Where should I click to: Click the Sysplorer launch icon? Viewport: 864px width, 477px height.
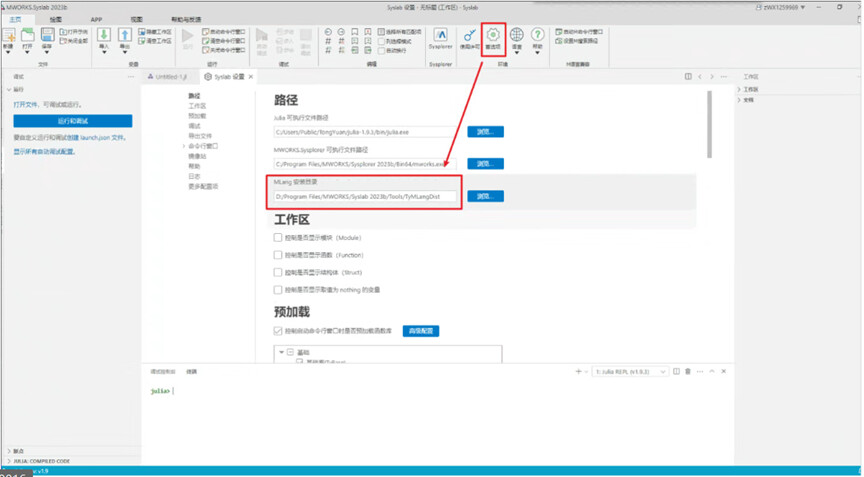(x=440, y=35)
